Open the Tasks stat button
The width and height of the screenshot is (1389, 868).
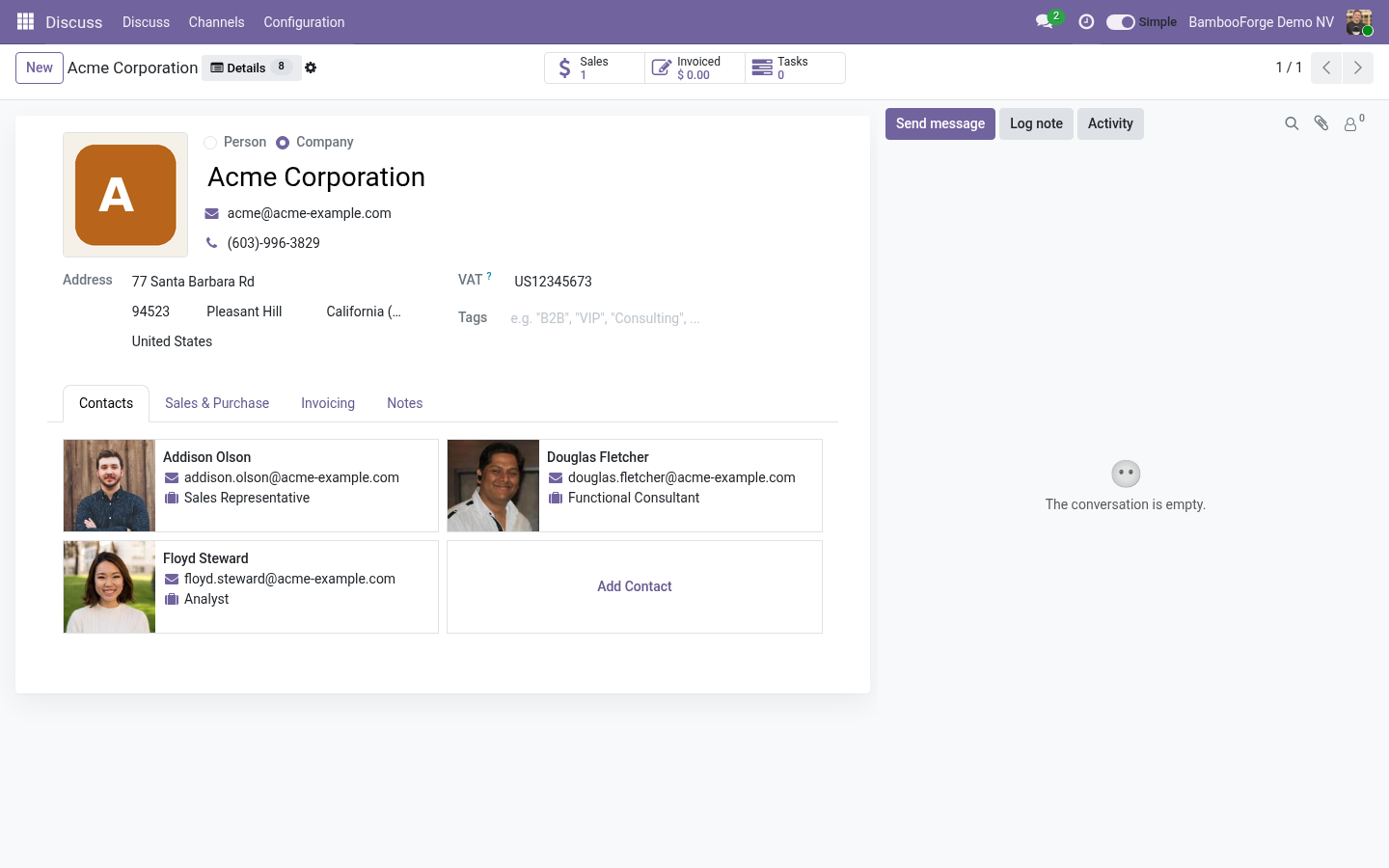[x=795, y=68]
